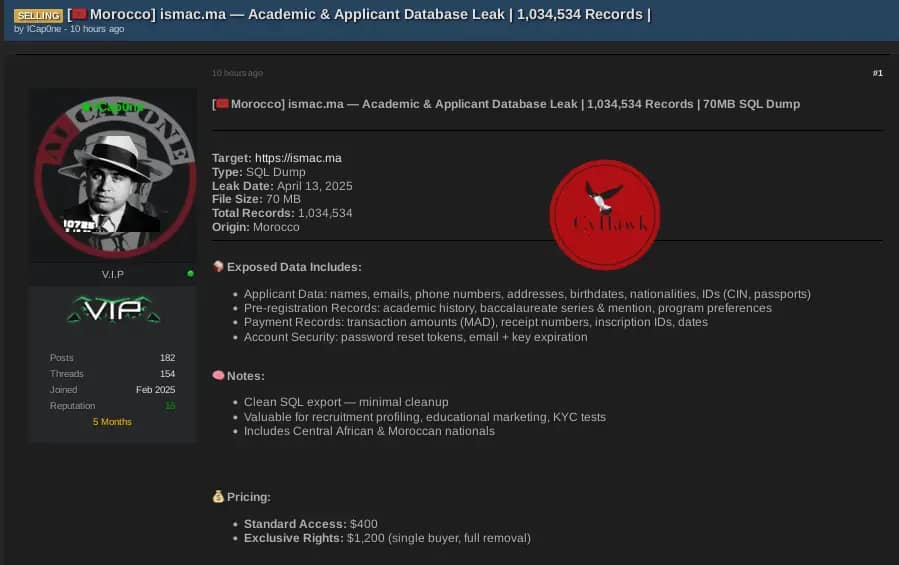Click the bold post title with 70MB SQL Dump

506,104
